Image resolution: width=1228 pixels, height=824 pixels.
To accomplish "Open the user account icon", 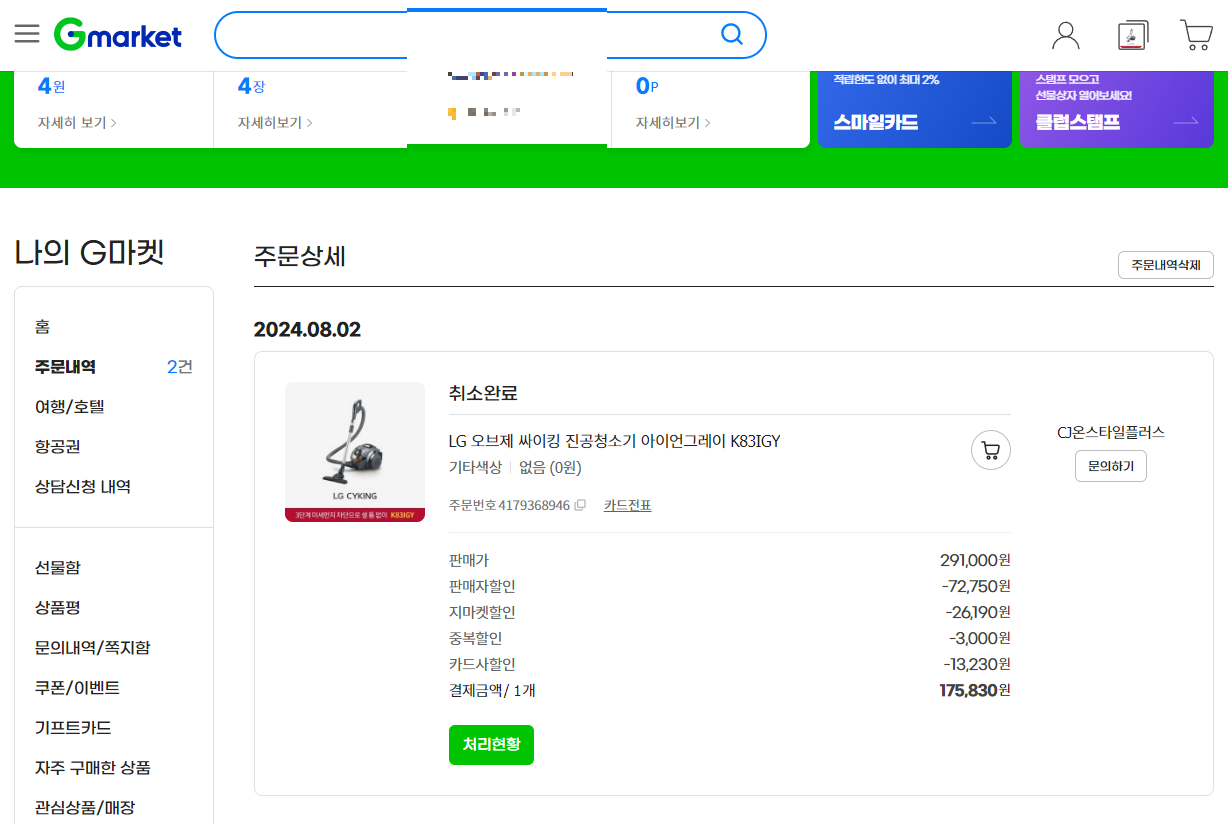I will point(1066,35).
